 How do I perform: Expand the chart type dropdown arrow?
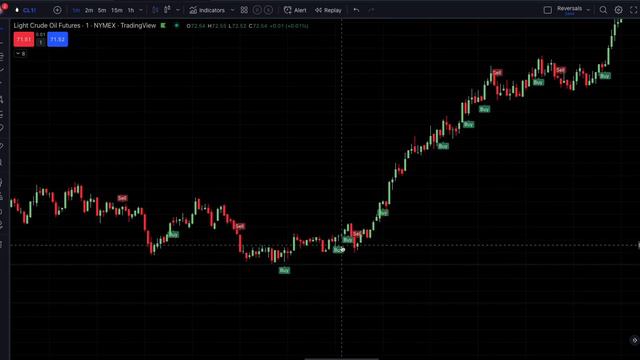[x=178, y=10]
